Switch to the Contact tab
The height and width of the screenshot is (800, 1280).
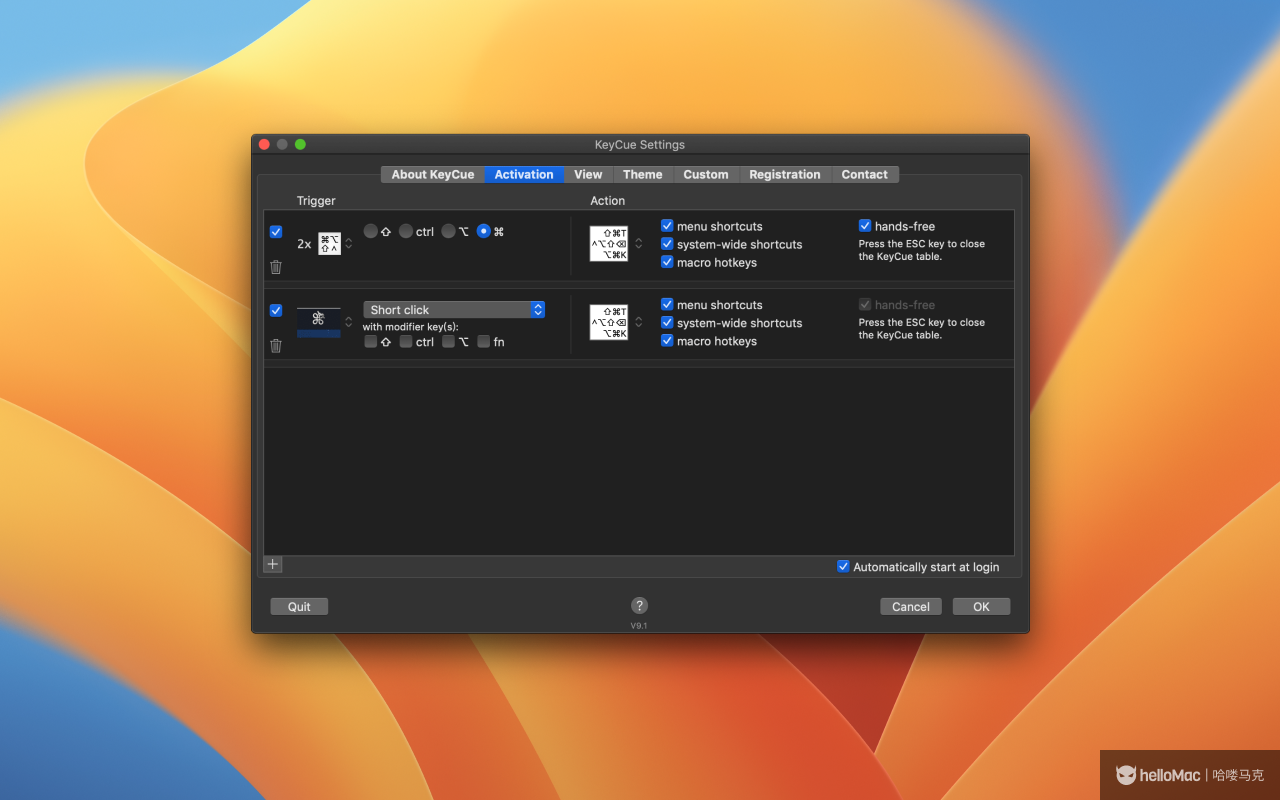tap(865, 174)
